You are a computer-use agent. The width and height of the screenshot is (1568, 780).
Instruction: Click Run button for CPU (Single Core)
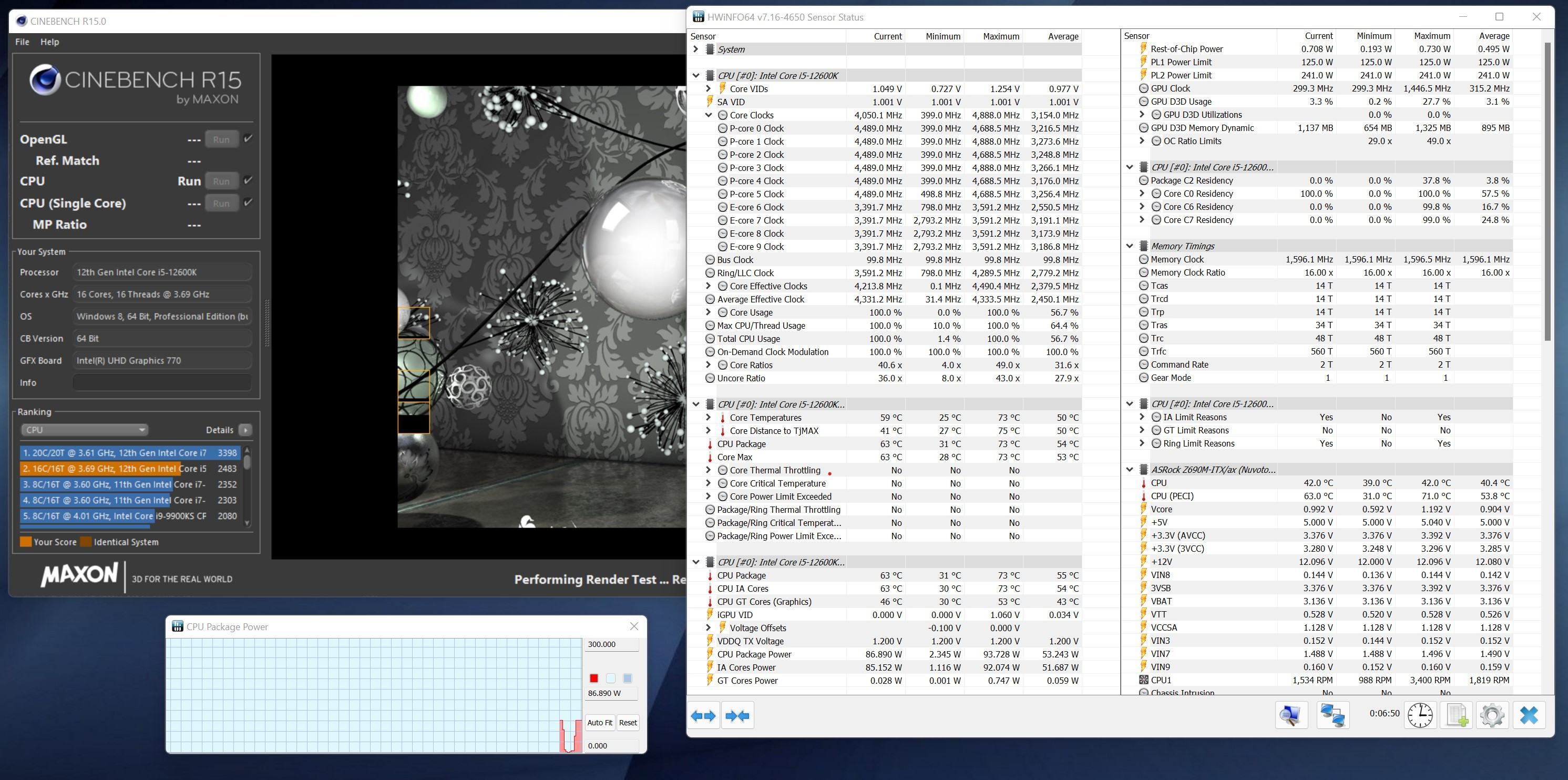[222, 204]
